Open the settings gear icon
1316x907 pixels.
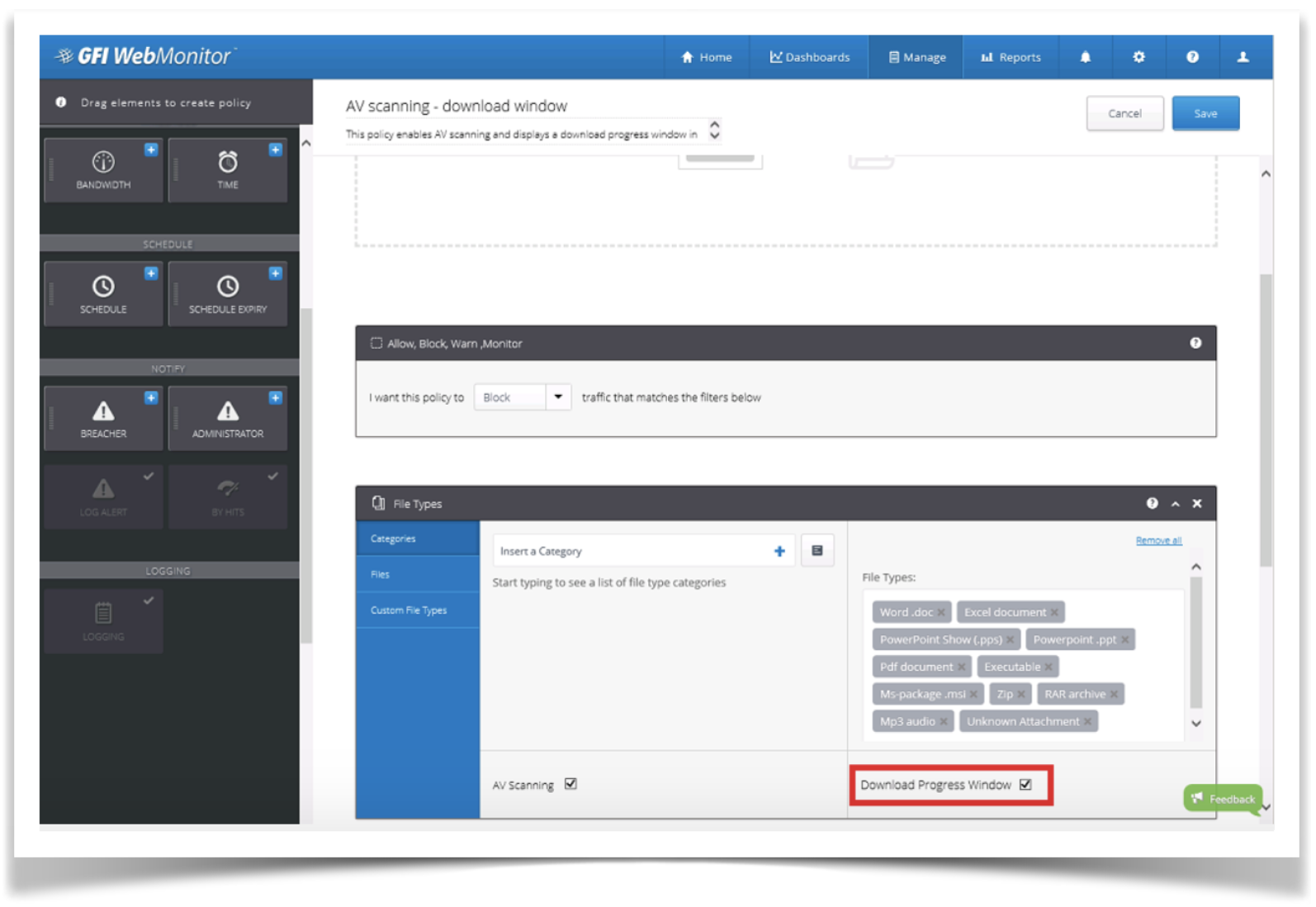[x=1138, y=57]
